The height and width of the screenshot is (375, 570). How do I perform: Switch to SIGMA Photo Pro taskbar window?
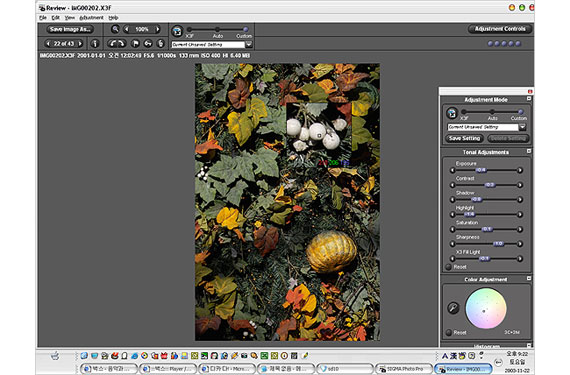(404, 369)
